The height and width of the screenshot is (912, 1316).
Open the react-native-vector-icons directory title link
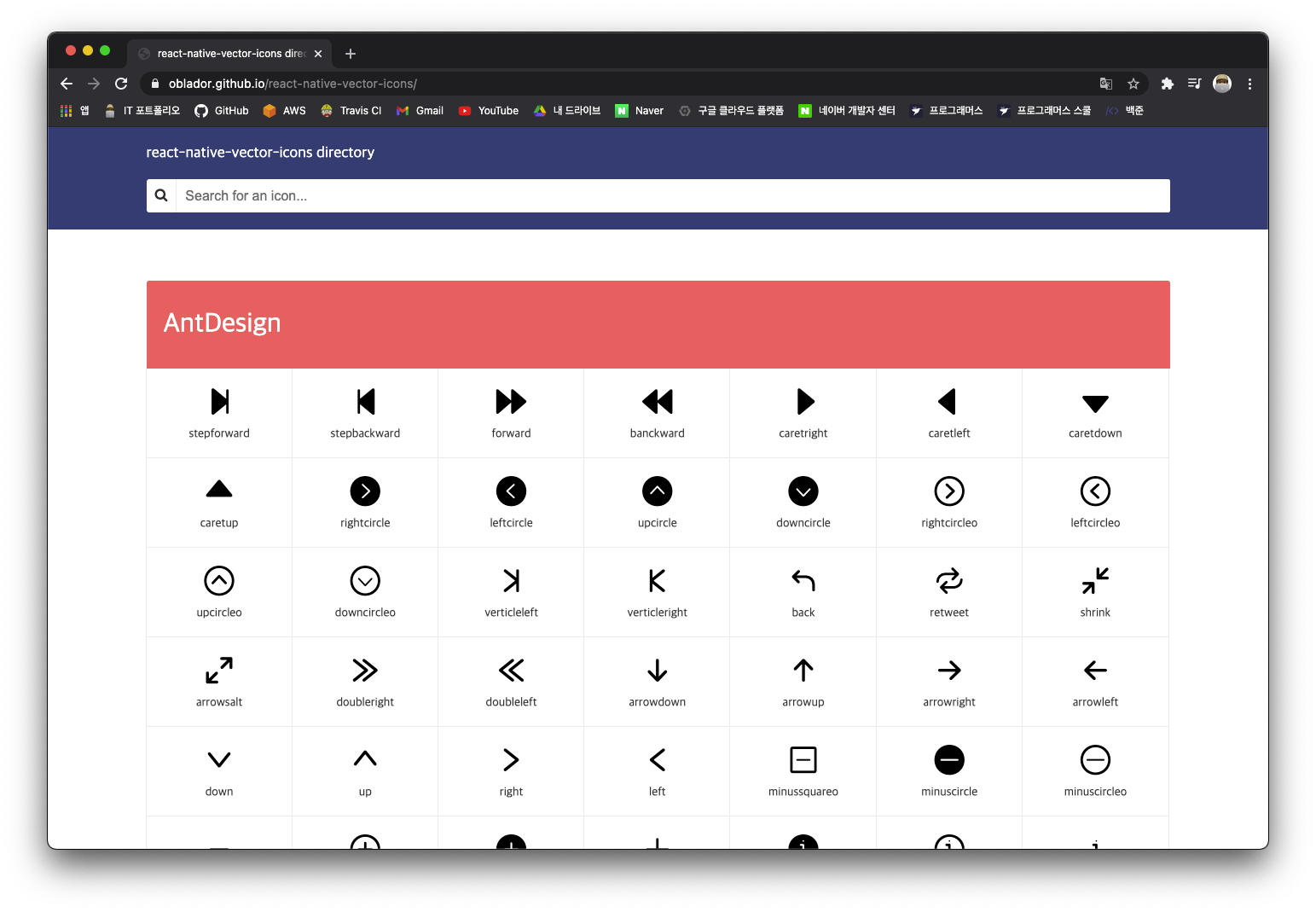click(260, 152)
